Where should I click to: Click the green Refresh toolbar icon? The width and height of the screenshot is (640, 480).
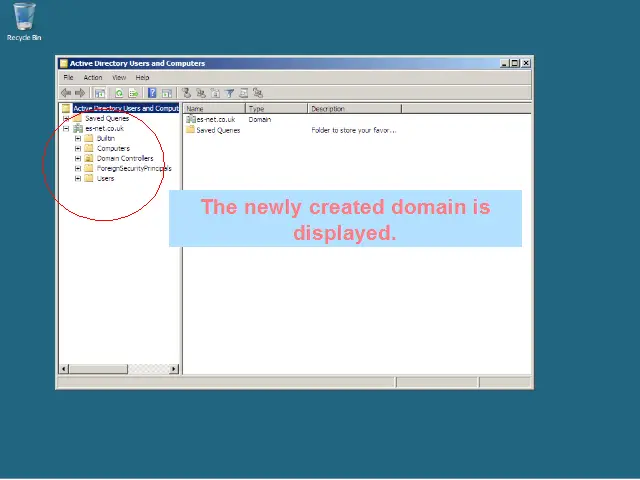pyautogui.click(x=119, y=93)
